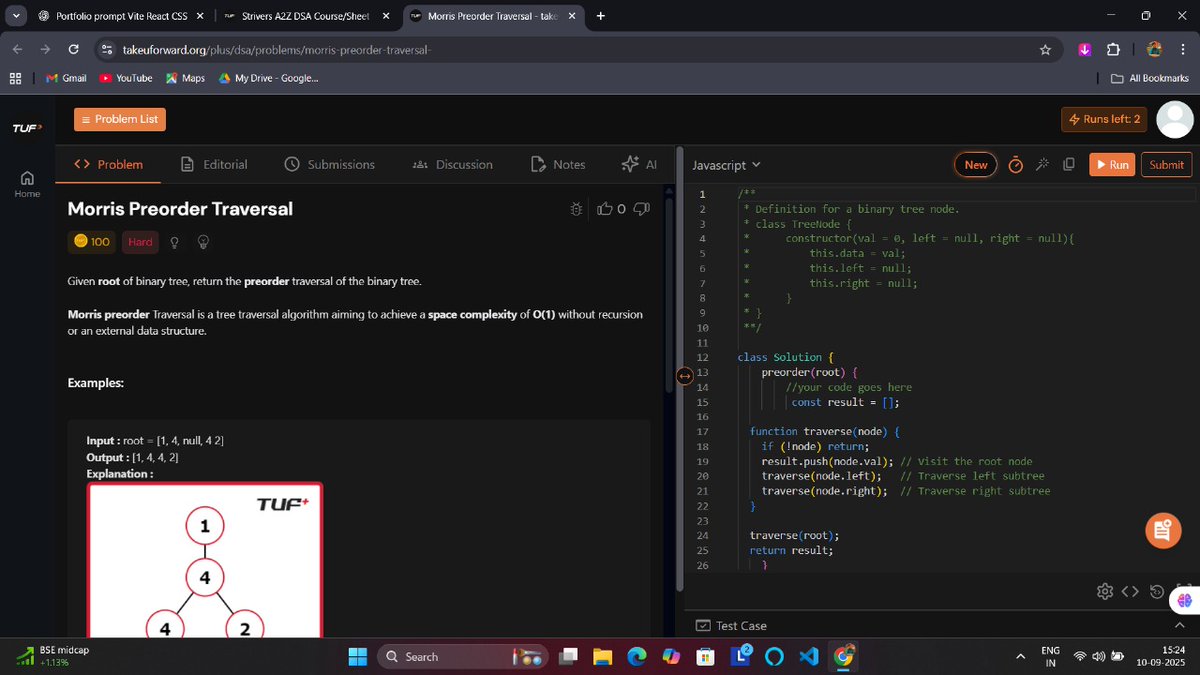Open the My Drive bookmark

click(268, 78)
